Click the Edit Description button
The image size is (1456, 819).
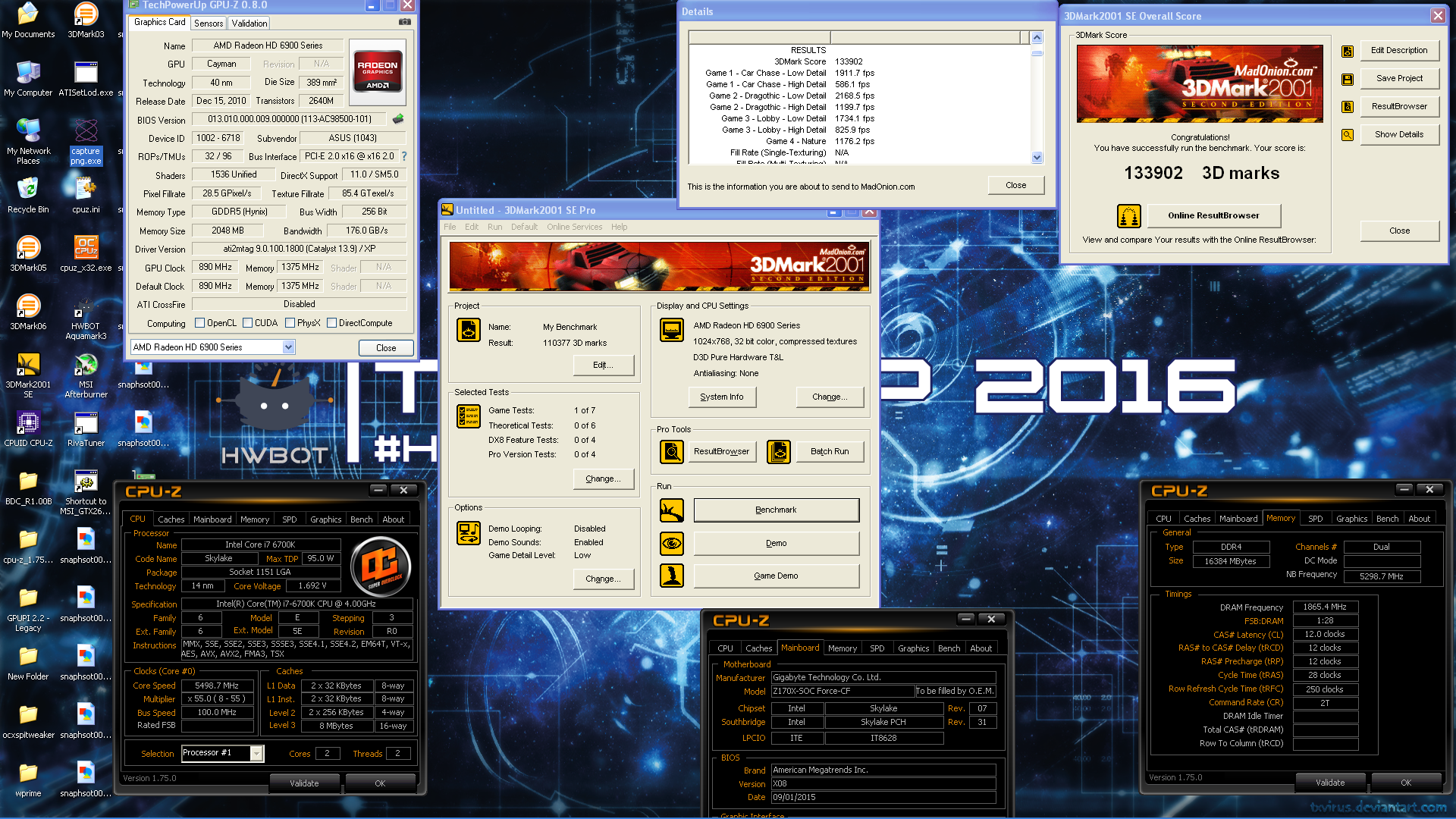click(1399, 51)
